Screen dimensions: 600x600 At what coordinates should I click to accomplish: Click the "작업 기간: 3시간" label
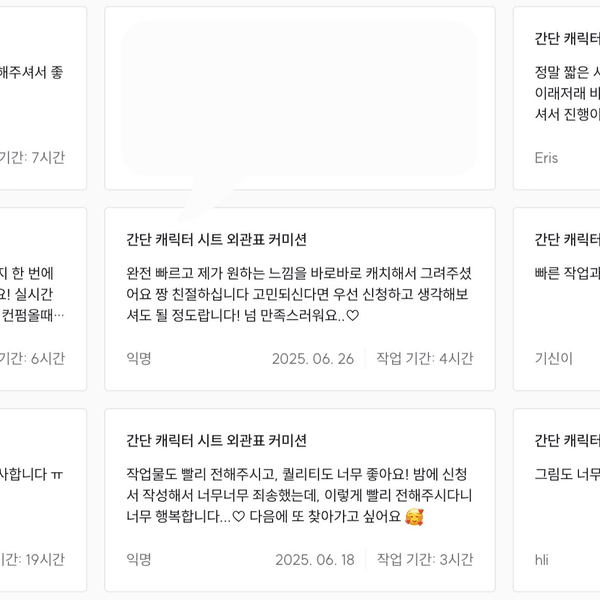tap(424, 559)
